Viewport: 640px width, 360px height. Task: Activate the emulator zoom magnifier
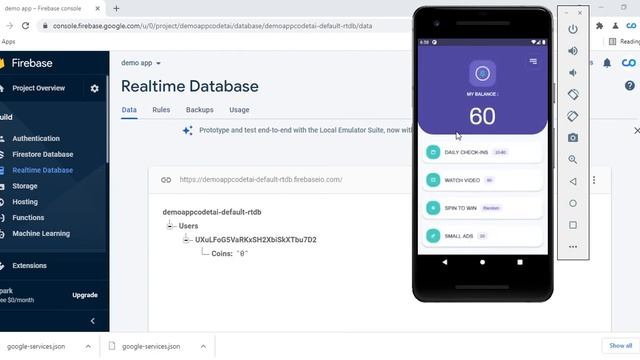[x=573, y=160]
